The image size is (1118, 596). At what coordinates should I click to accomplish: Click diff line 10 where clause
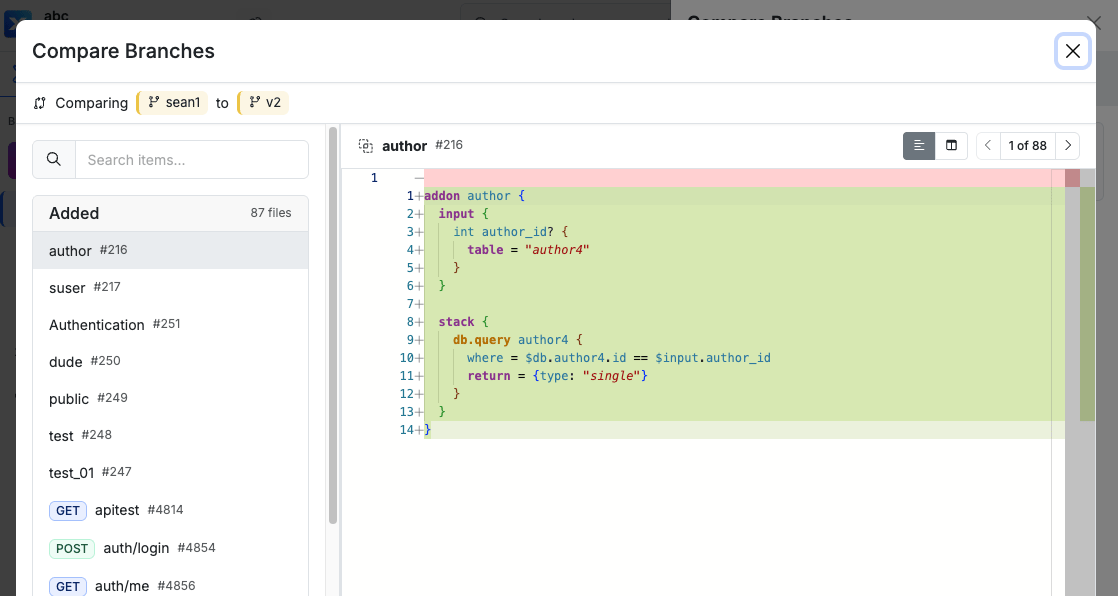[x=619, y=358]
